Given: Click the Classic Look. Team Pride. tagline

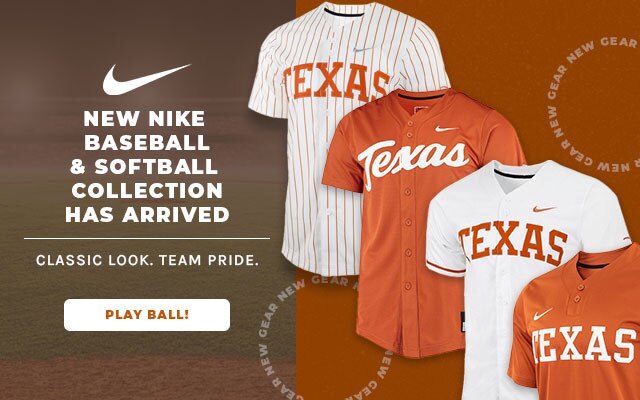Looking at the screenshot, I should pyautogui.click(x=147, y=260).
